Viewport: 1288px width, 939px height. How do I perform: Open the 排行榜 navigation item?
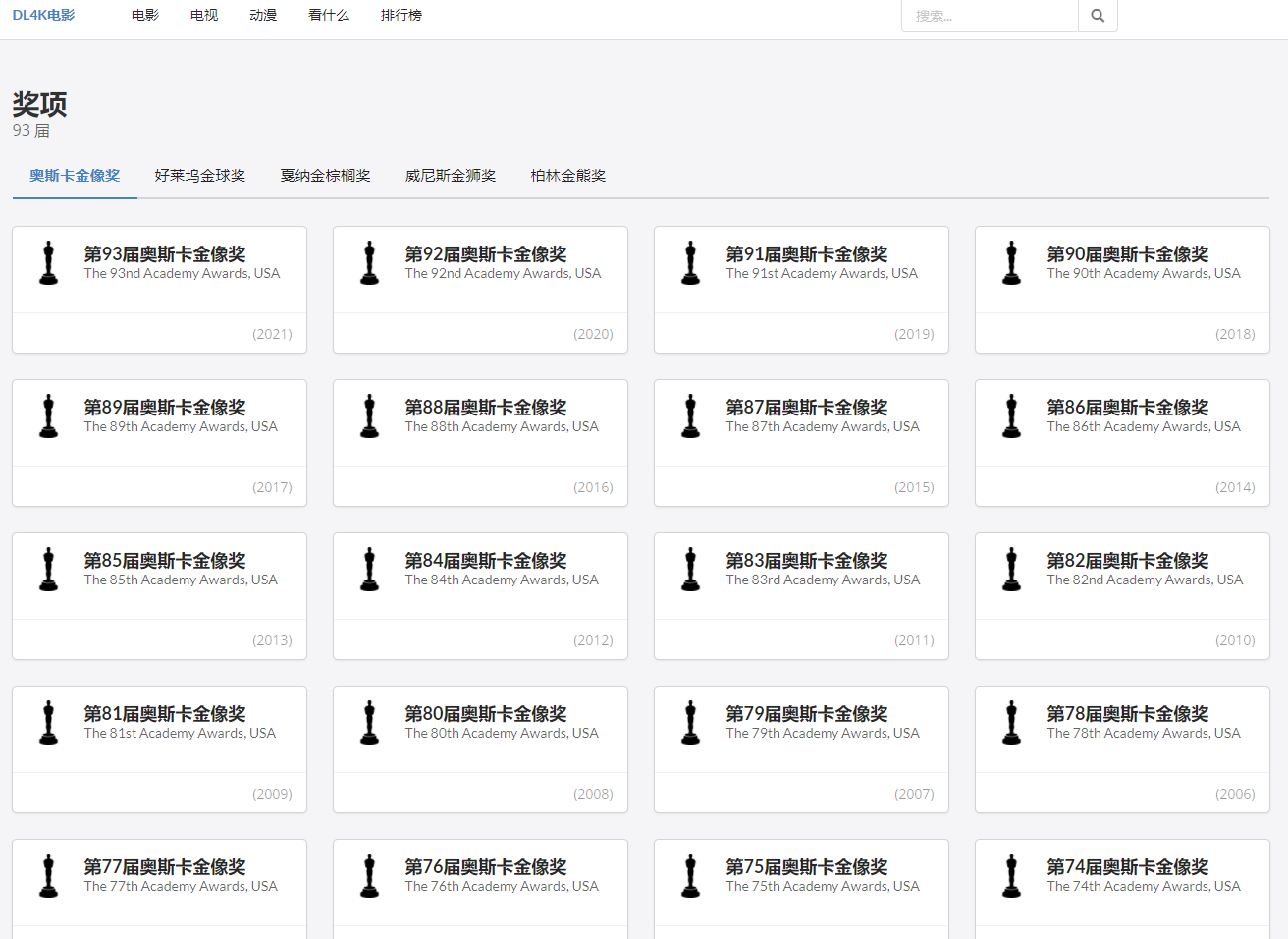coord(402,15)
